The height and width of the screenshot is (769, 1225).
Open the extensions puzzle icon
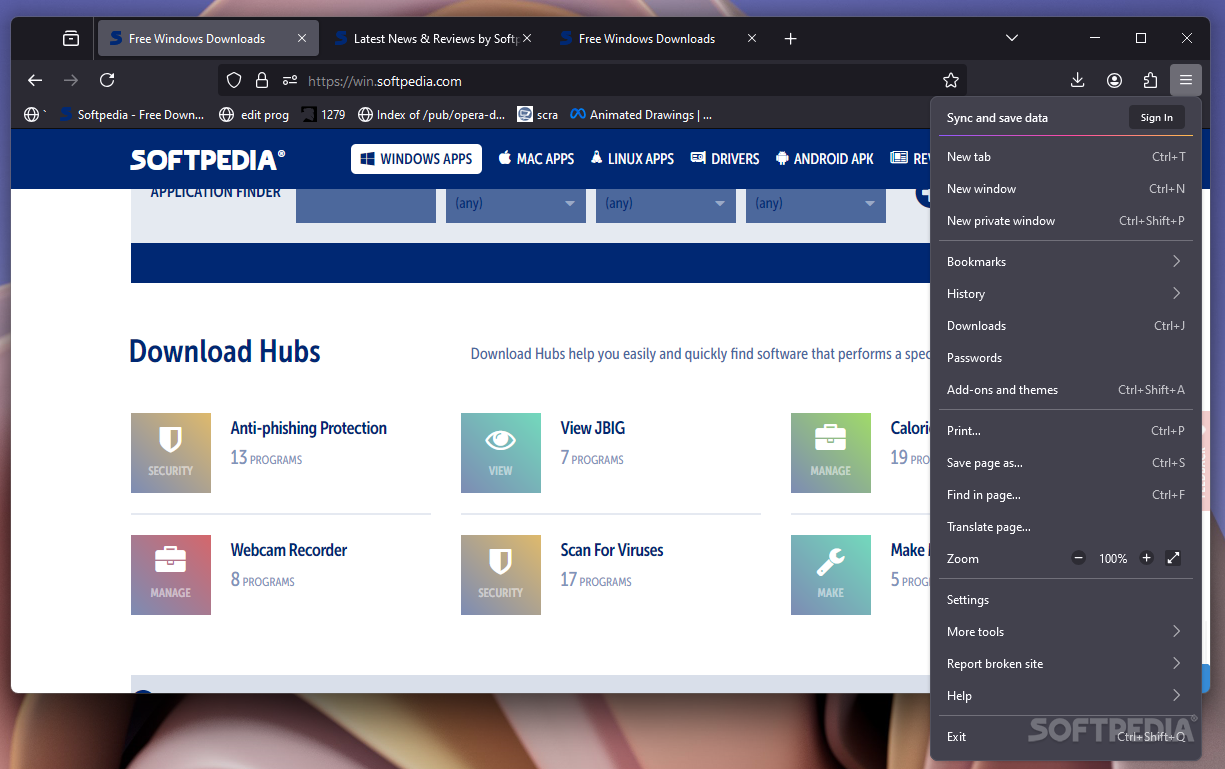coord(1150,80)
